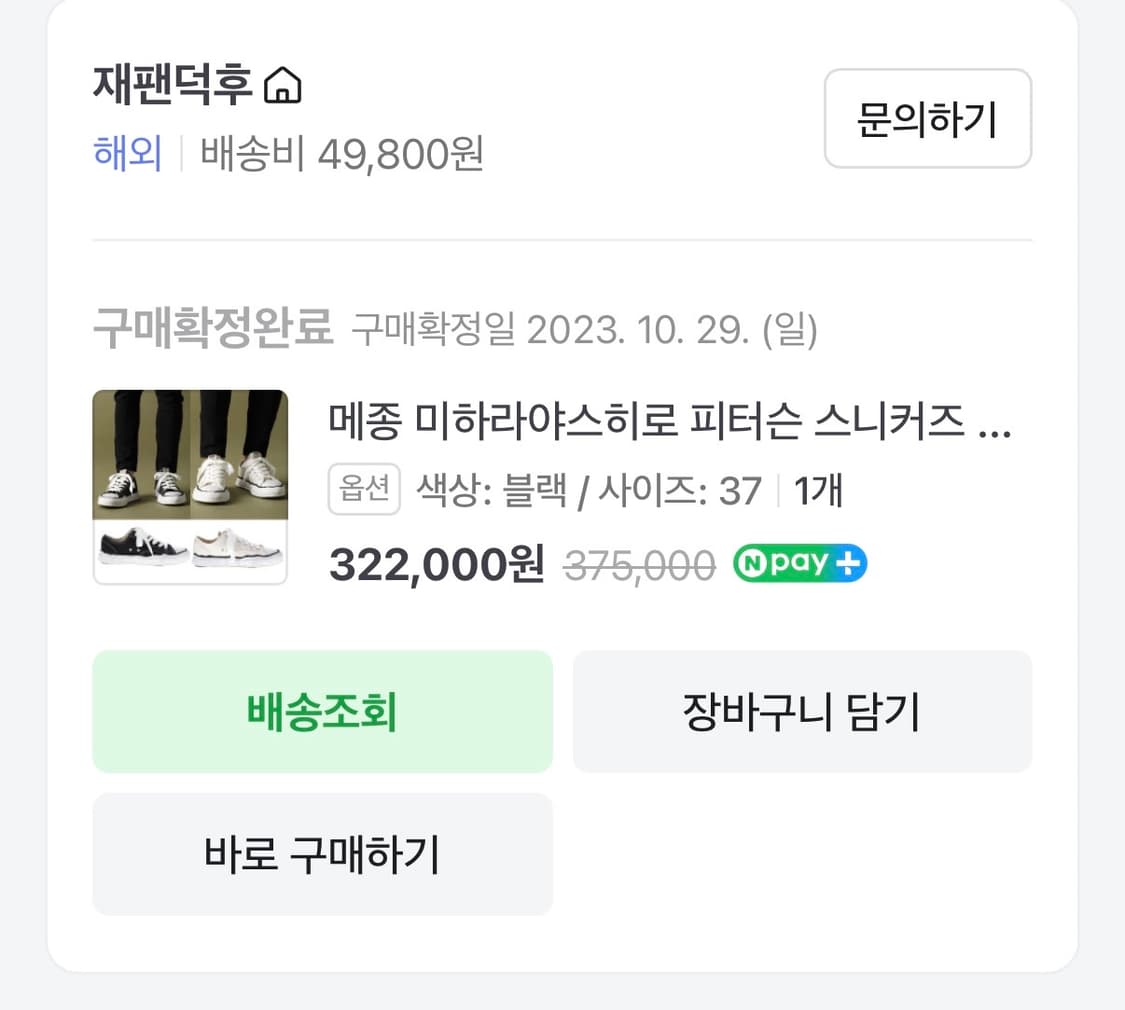Click the 문의하기 inquiry button

[x=927, y=119]
